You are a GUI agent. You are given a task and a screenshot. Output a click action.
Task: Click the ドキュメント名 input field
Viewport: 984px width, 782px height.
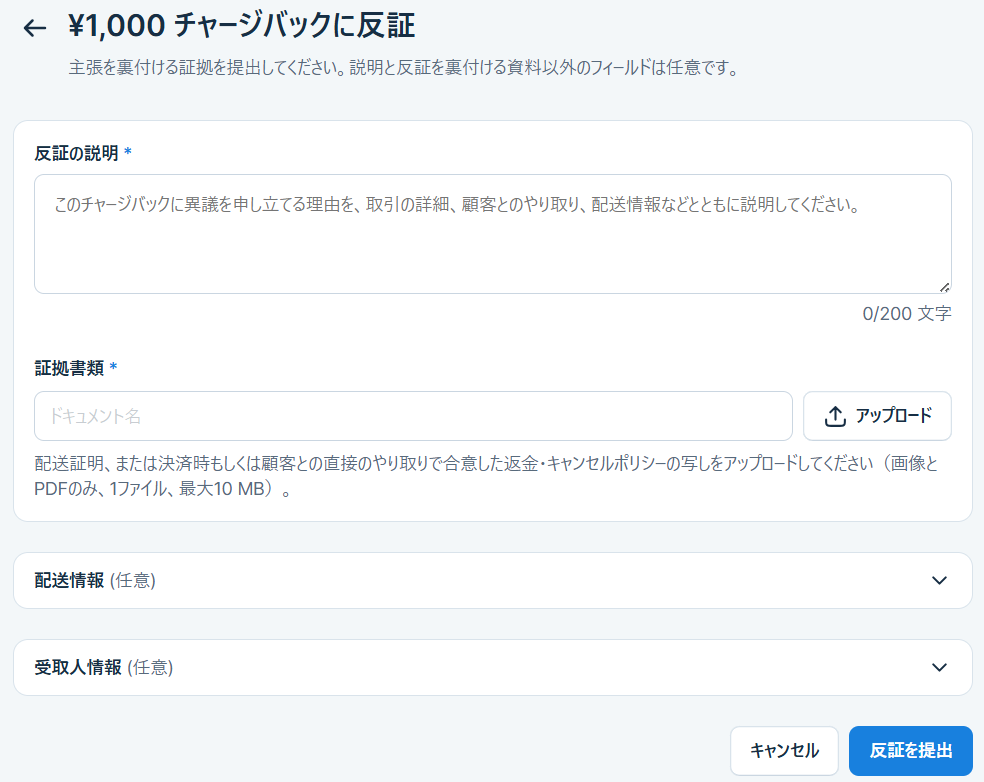(x=413, y=416)
